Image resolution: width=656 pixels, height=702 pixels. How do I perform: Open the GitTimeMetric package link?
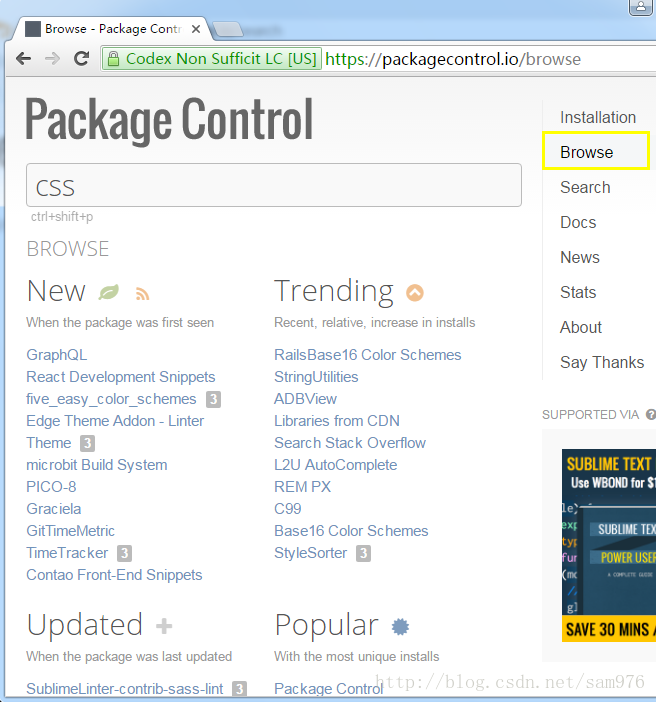pyautogui.click(x=71, y=531)
